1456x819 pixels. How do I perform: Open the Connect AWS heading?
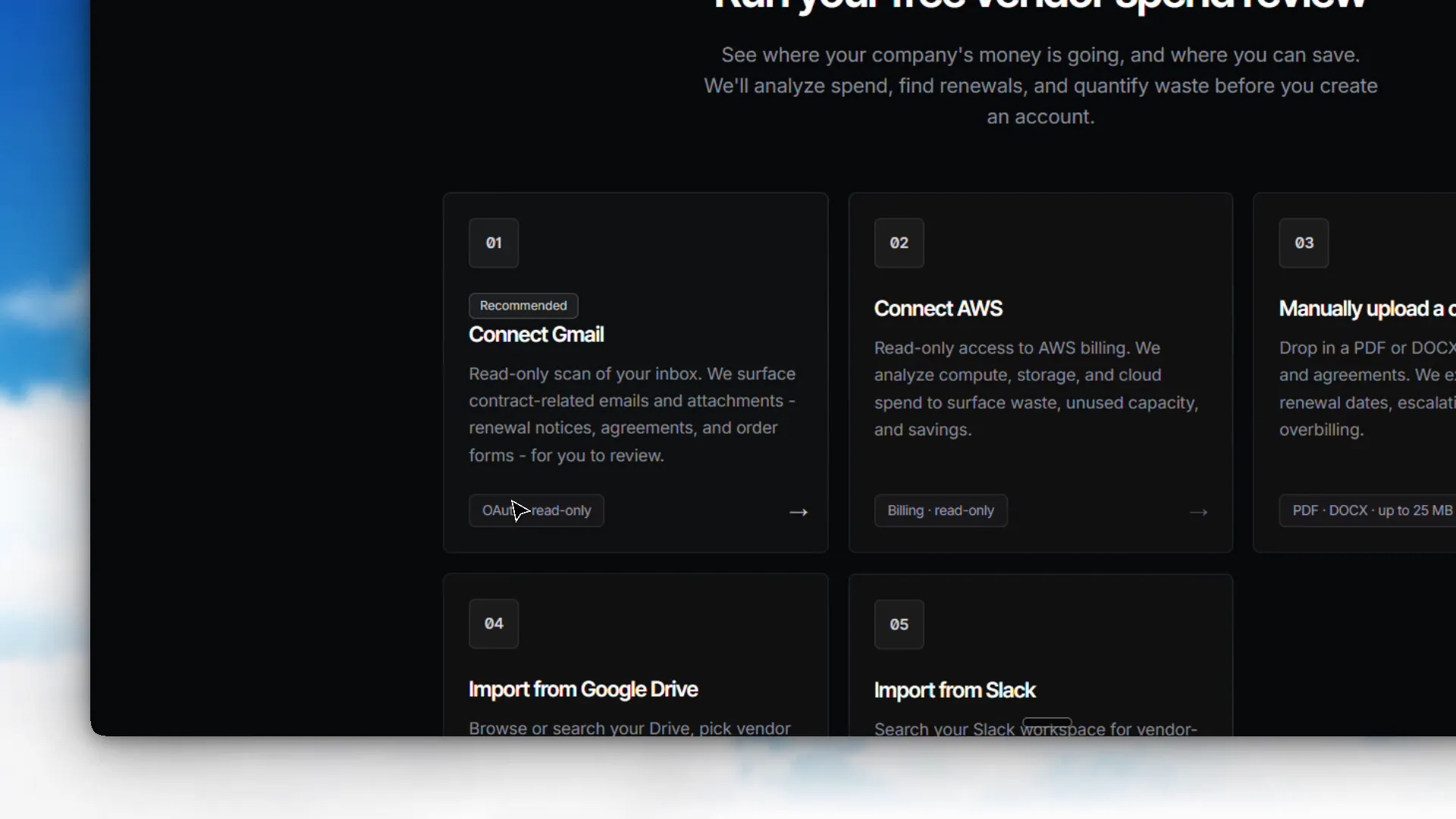tap(938, 309)
